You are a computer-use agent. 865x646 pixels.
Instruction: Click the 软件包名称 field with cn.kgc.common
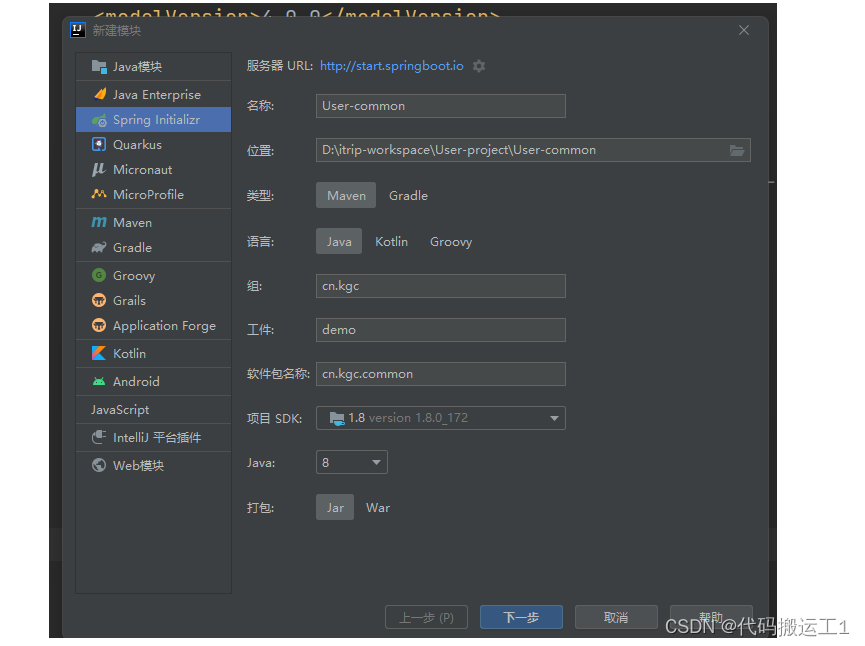point(440,374)
